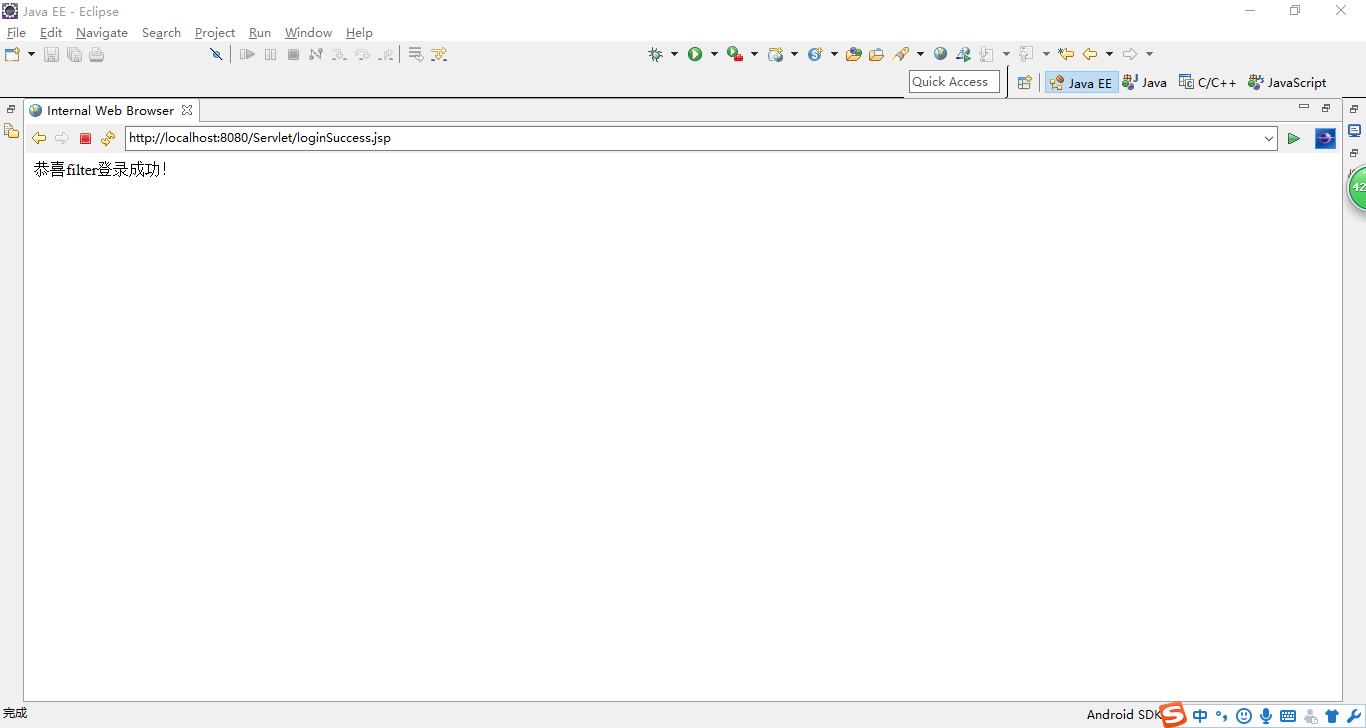Open the Navigate menu

[x=102, y=33]
